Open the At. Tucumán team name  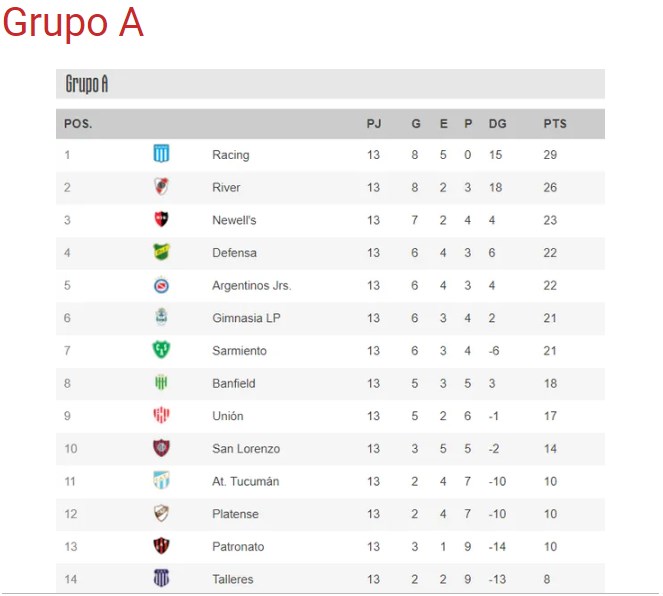[x=246, y=481]
